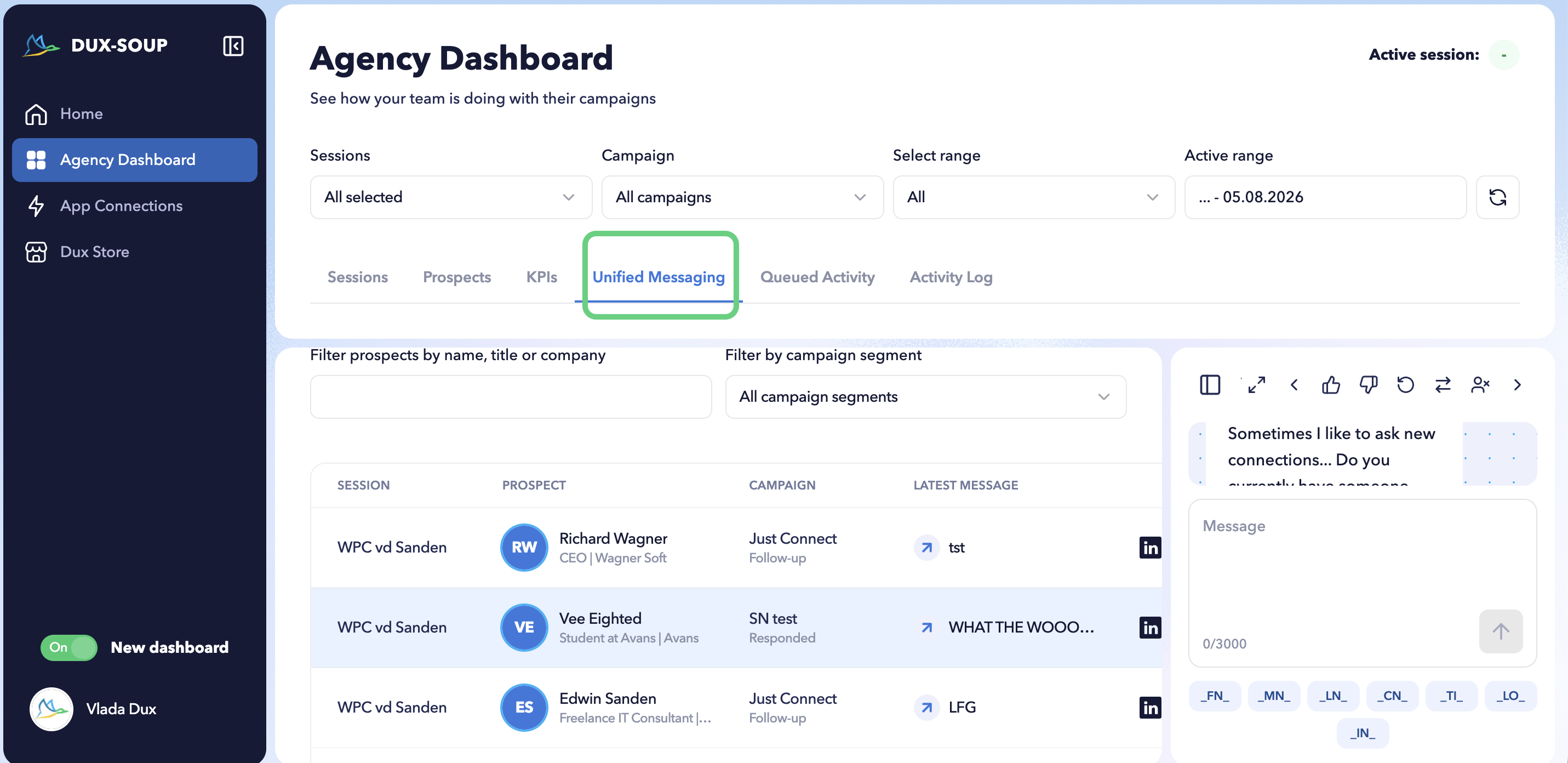Select Agency Dashboard in the sidebar
This screenshot has height=763, width=1568.
pos(135,160)
